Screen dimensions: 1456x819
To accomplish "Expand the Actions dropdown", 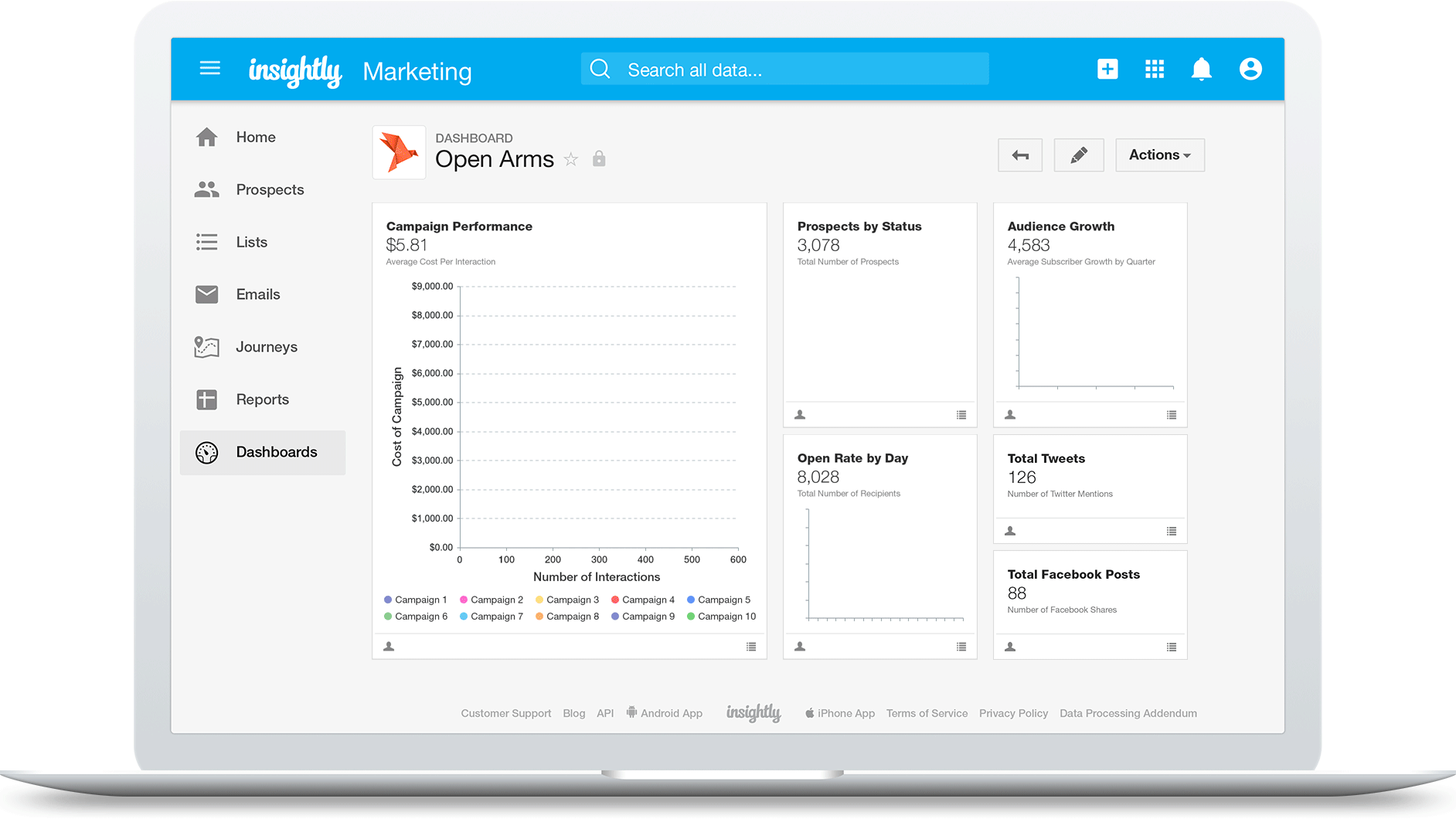I will coord(1159,155).
